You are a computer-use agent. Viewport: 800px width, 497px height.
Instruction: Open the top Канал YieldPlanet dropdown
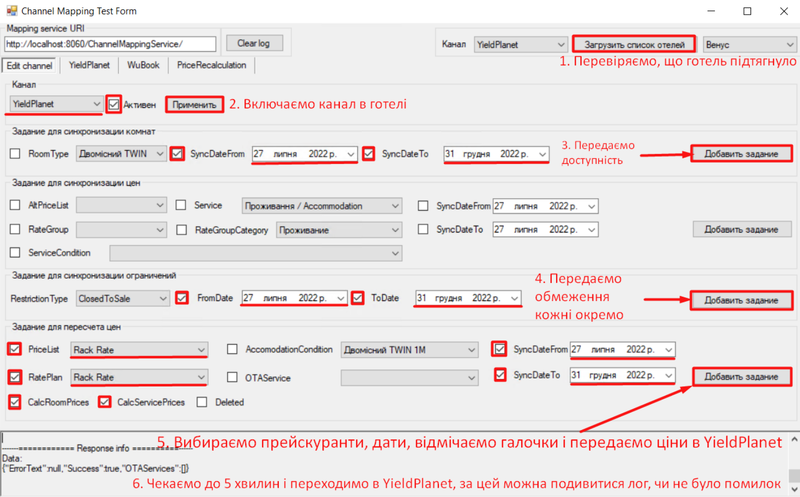[559, 45]
